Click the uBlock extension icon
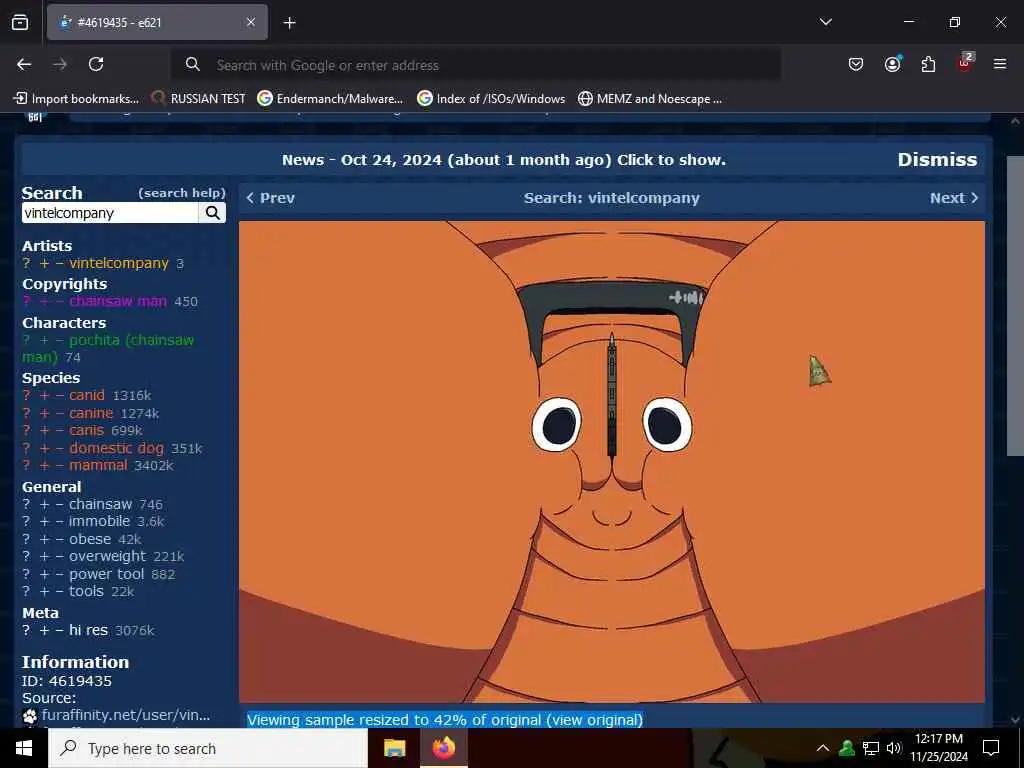Image resolution: width=1024 pixels, height=768 pixels. point(965,64)
